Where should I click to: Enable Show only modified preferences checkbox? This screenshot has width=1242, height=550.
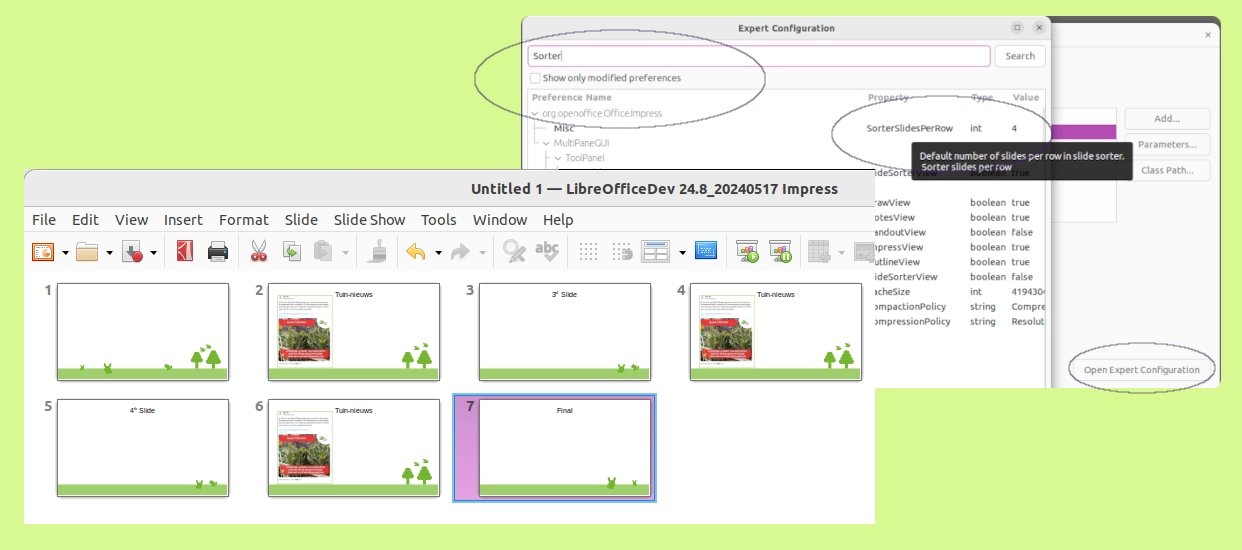click(x=535, y=78)
